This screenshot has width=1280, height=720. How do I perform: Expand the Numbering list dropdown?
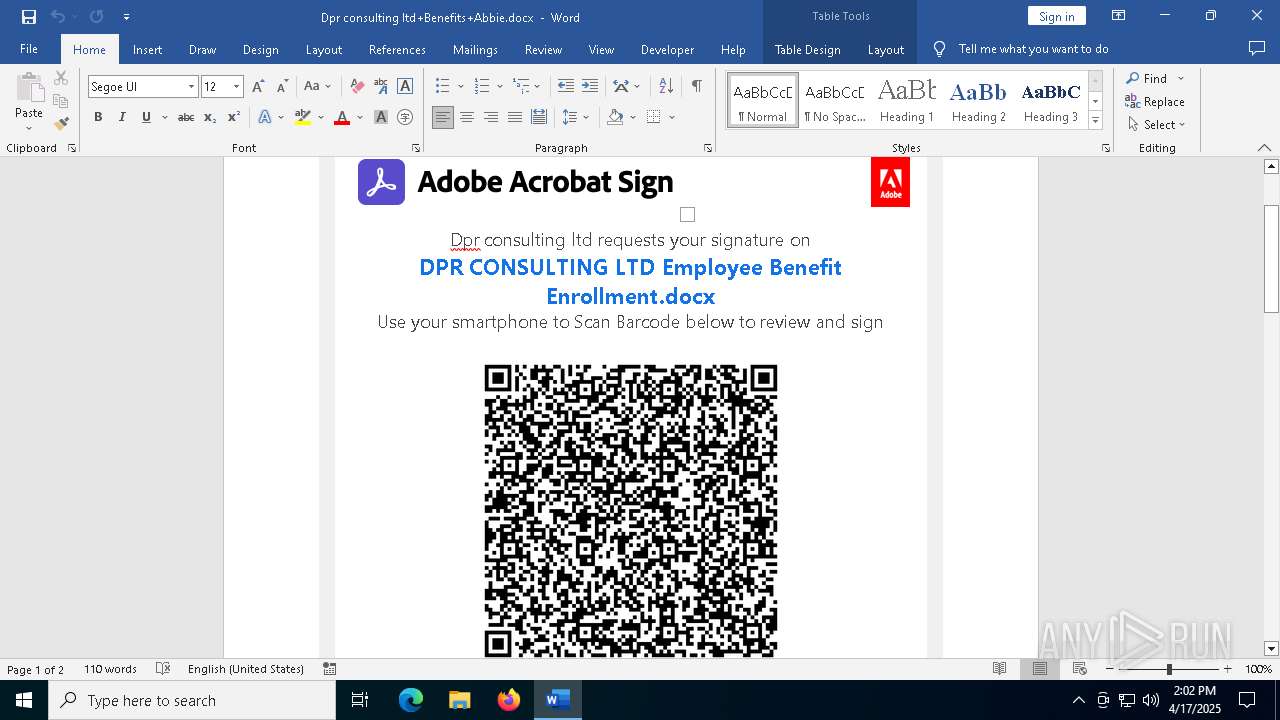(x=498, y=87)
